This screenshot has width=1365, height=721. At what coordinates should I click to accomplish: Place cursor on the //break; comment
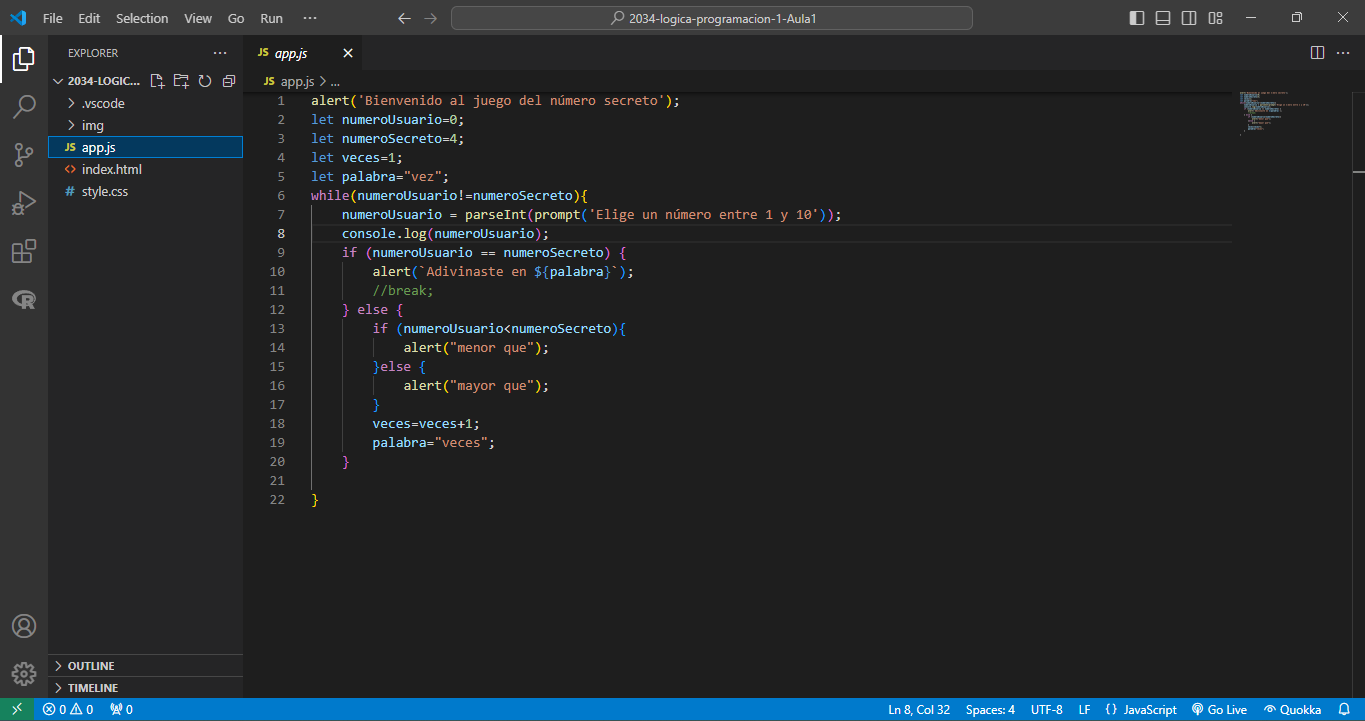pyautogui.click(x=403, y=290)
